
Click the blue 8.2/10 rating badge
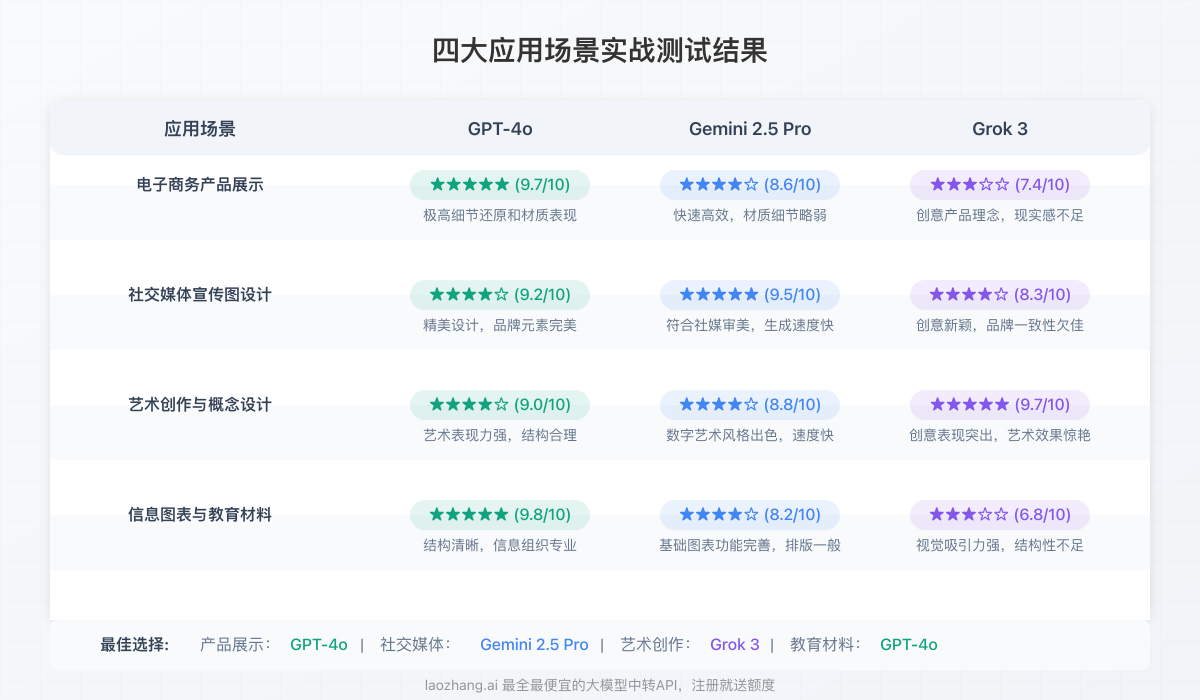(x=750, y=515)
